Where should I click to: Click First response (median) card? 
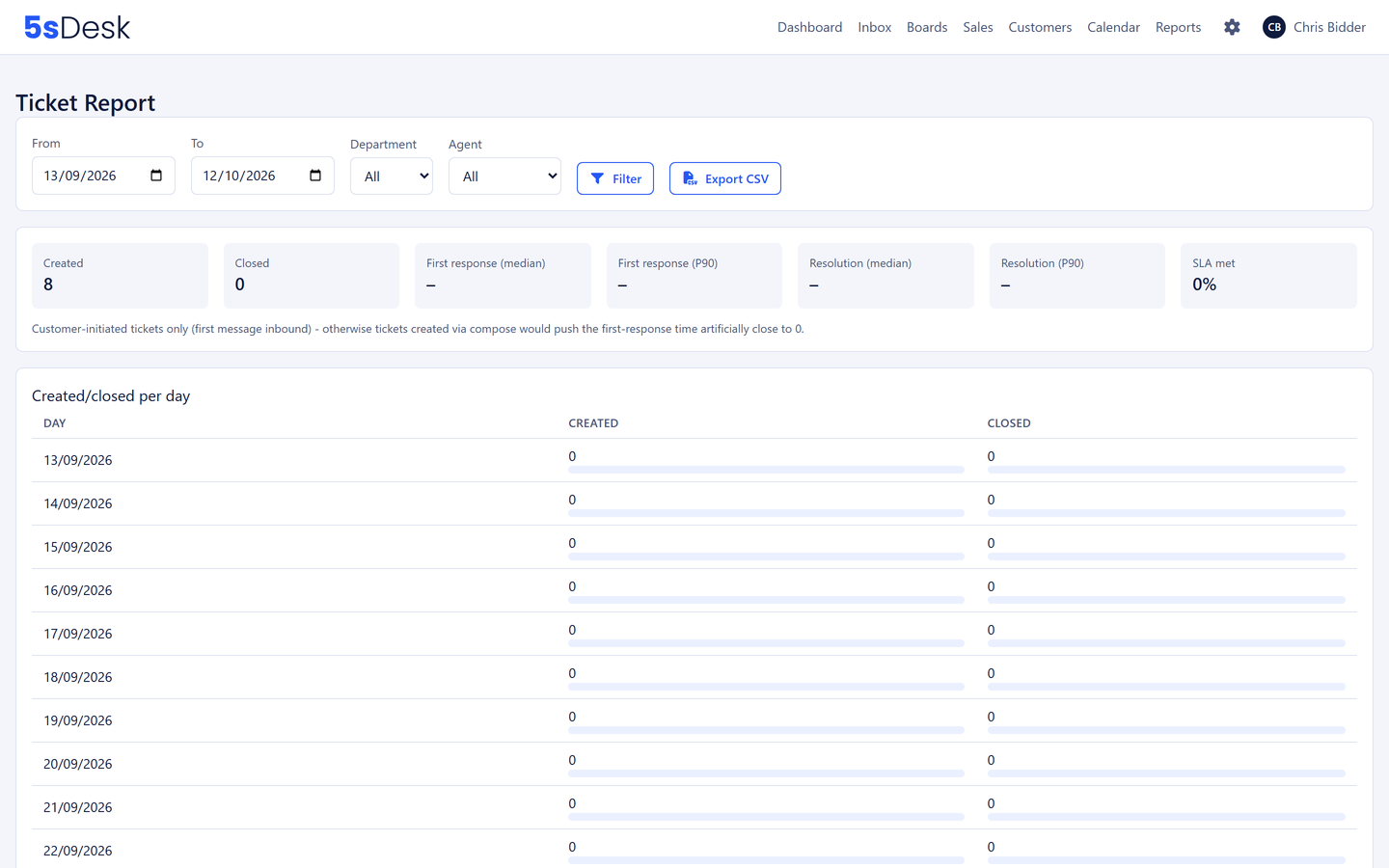click(x=503, y=276)
